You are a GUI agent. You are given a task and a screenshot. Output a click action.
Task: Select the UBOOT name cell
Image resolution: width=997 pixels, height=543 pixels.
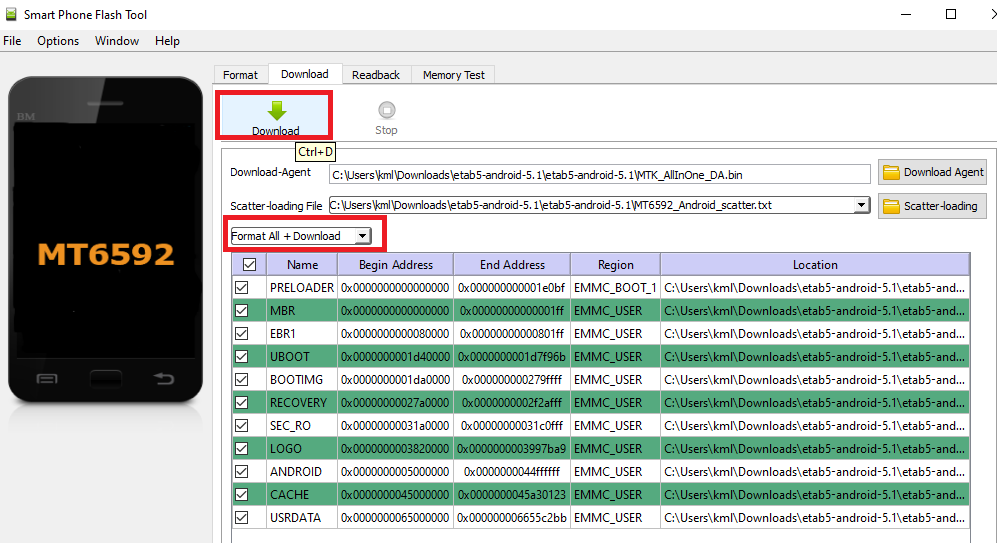point(302,357)
